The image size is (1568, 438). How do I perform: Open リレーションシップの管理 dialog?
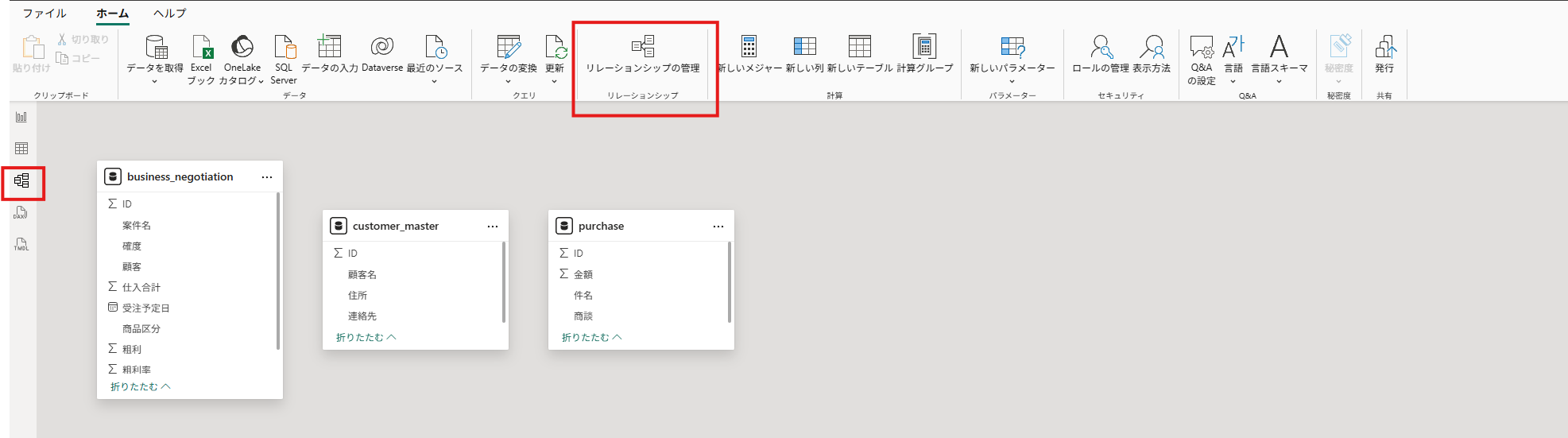643,54
